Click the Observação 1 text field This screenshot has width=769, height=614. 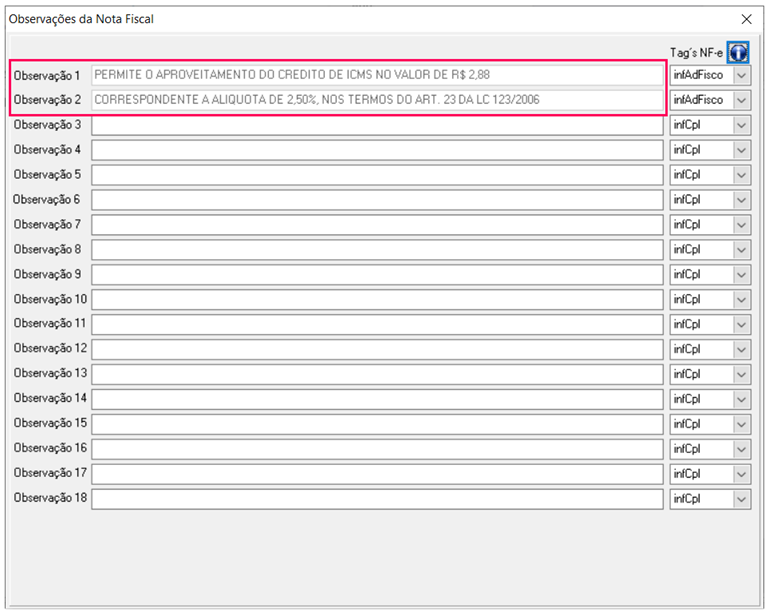(x=377, y=75)
